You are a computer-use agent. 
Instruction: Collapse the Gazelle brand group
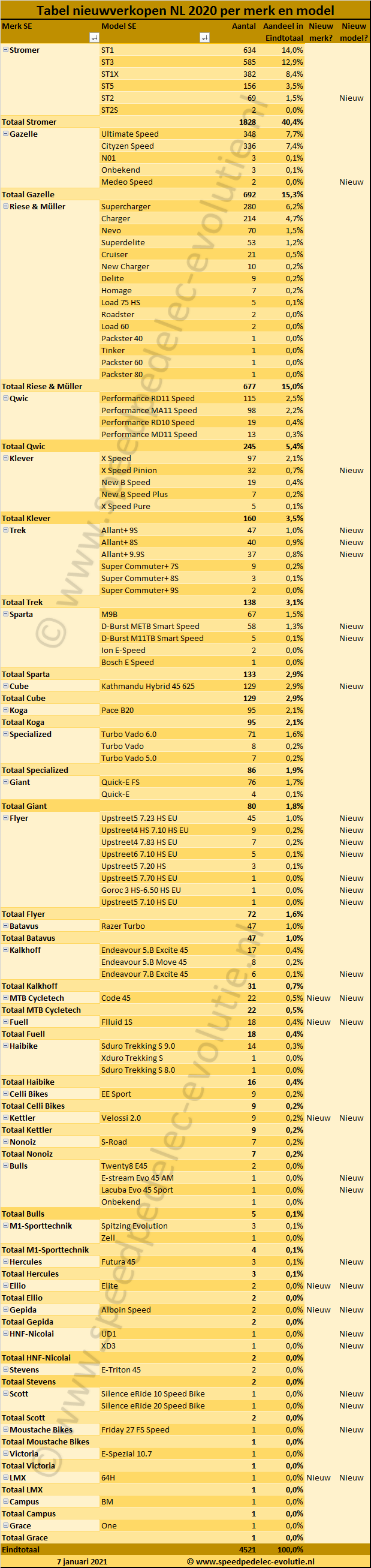click(5, 134)
